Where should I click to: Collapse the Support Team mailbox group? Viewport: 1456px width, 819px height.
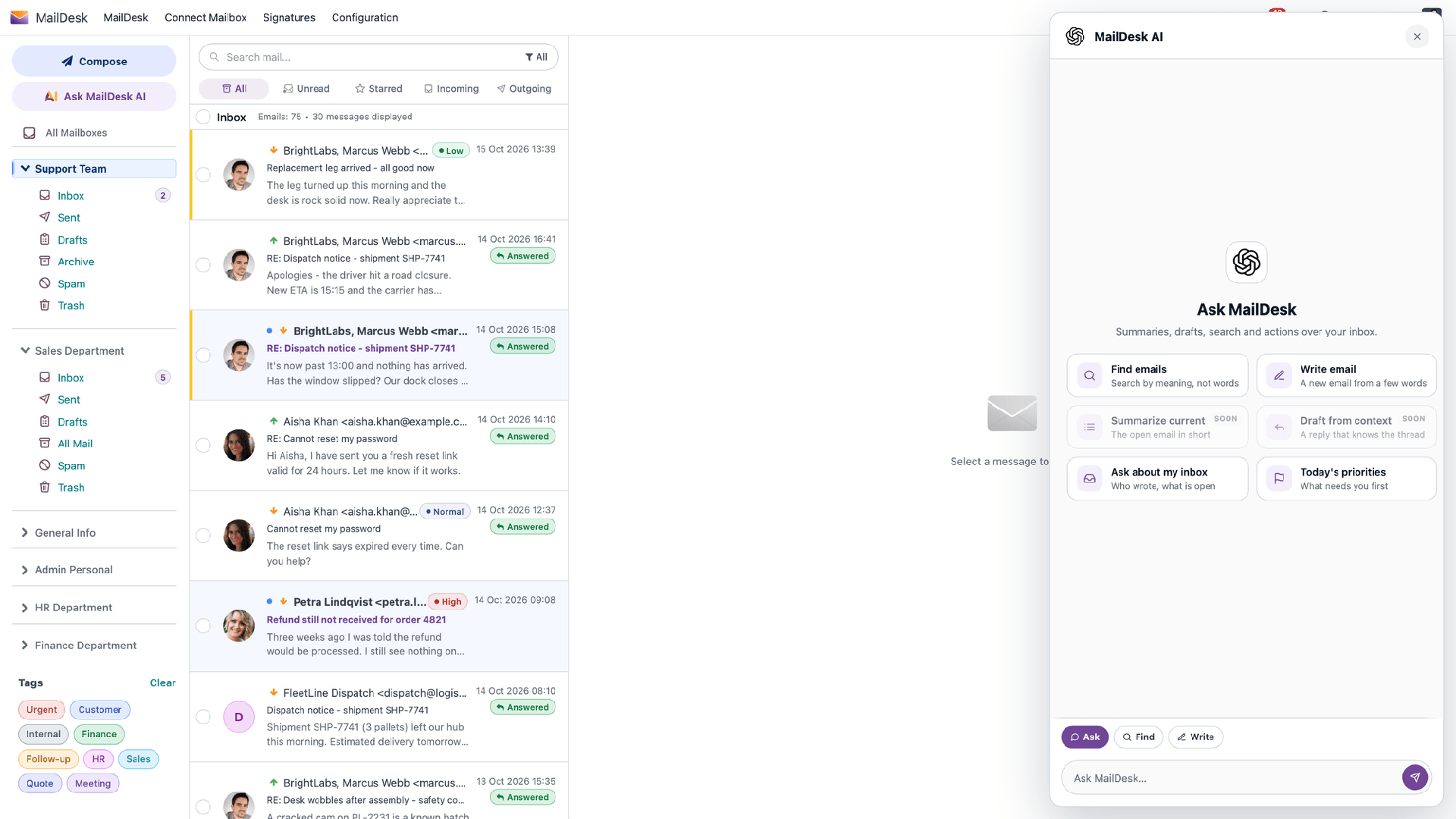(25, 168)
